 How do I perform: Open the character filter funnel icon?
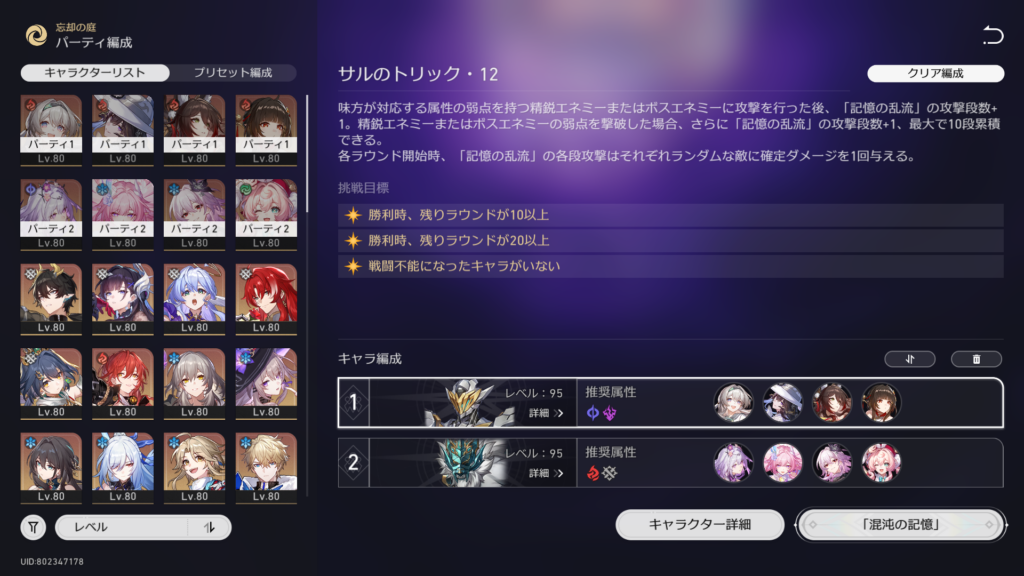(x=33, y=527)
